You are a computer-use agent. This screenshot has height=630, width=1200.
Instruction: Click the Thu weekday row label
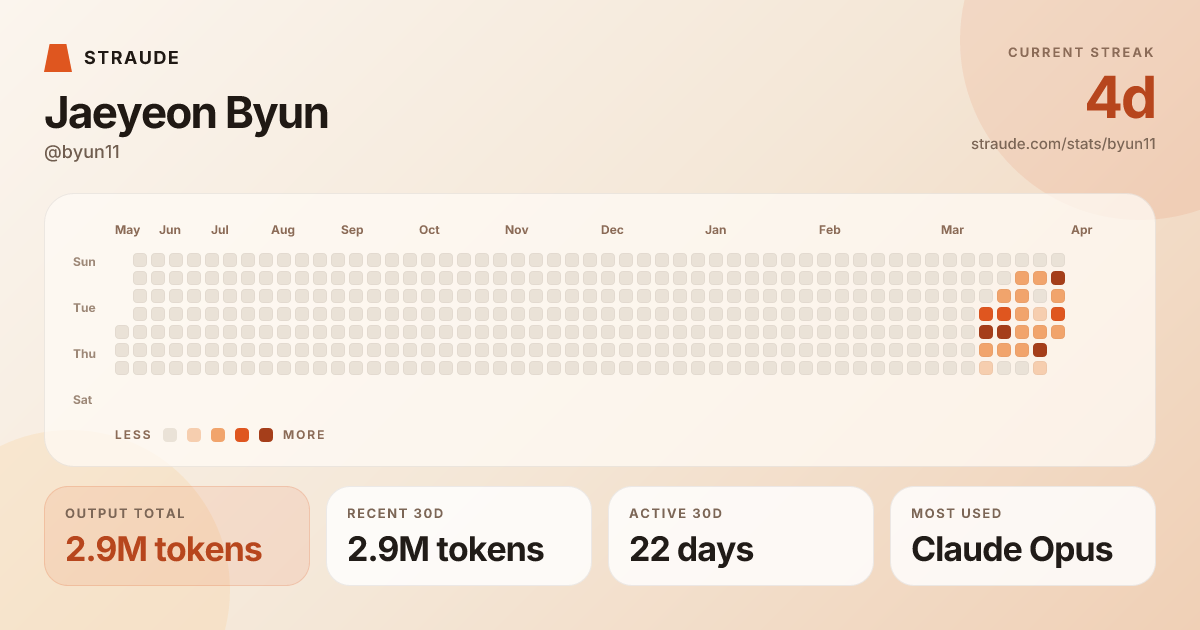tap(84, 354)
